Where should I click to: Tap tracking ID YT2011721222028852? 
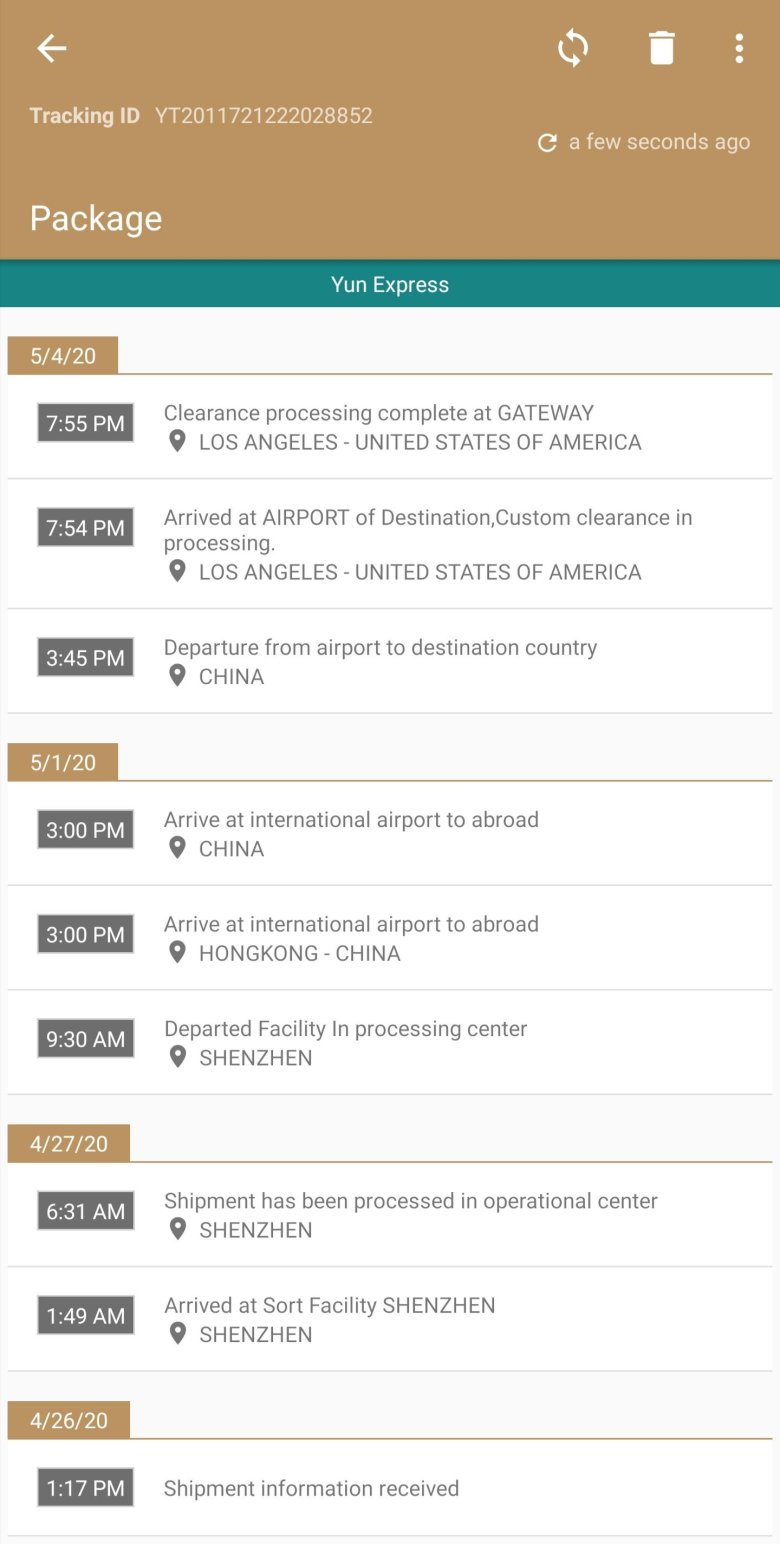[x=263, y=115]
